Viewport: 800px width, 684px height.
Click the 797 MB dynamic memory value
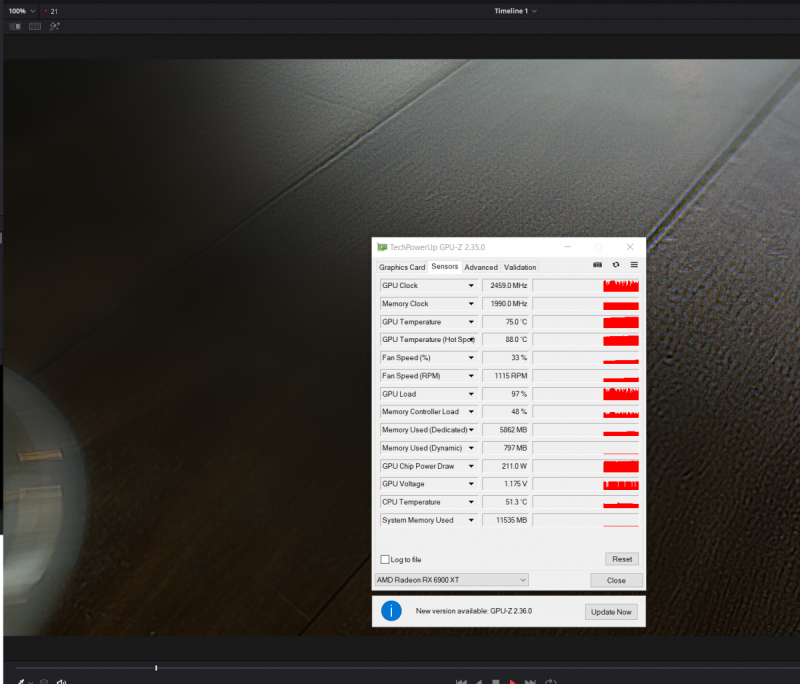[x=506, y=448]
